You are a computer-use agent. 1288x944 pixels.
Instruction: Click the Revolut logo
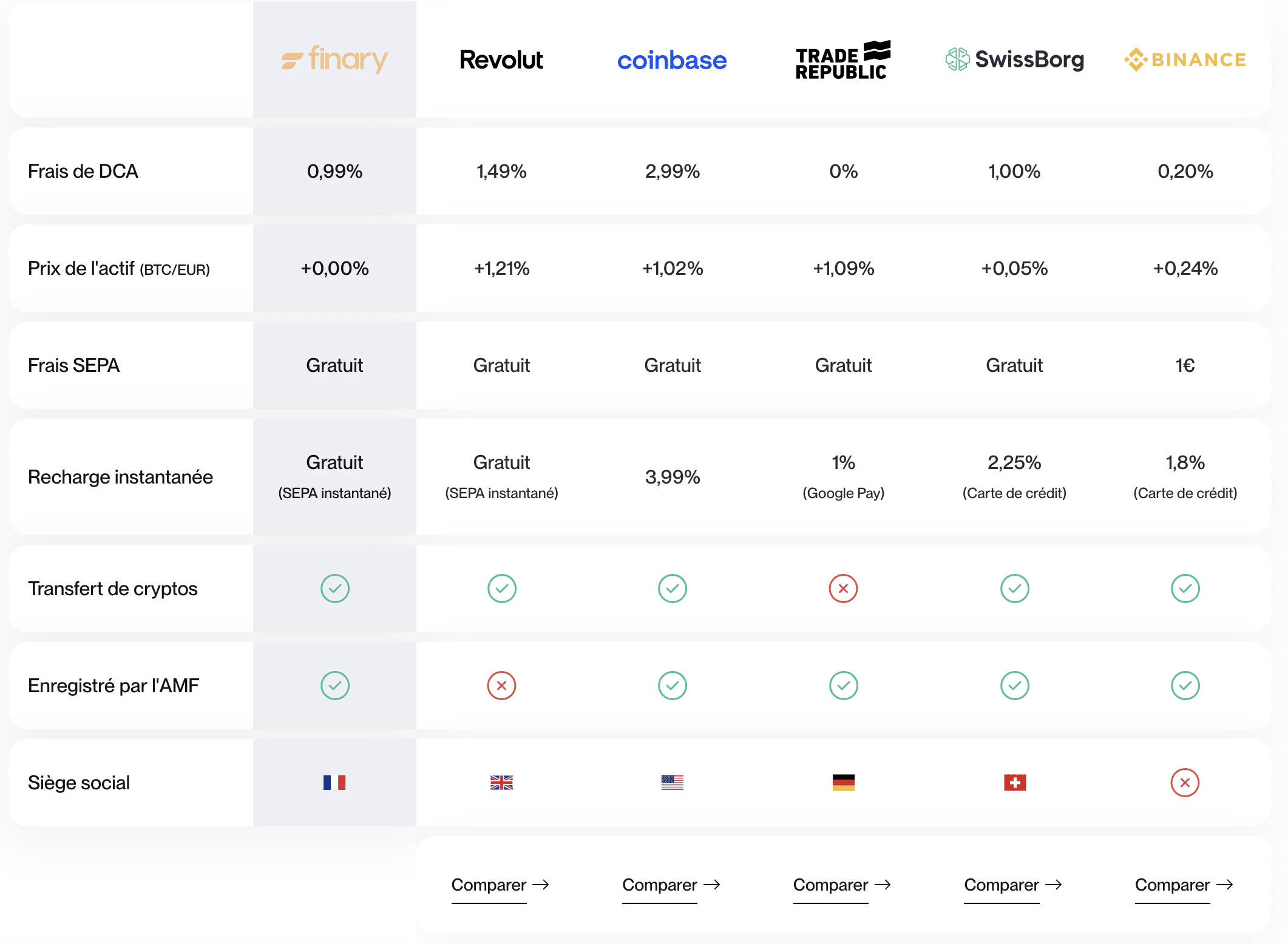click(x=501, y=59)
